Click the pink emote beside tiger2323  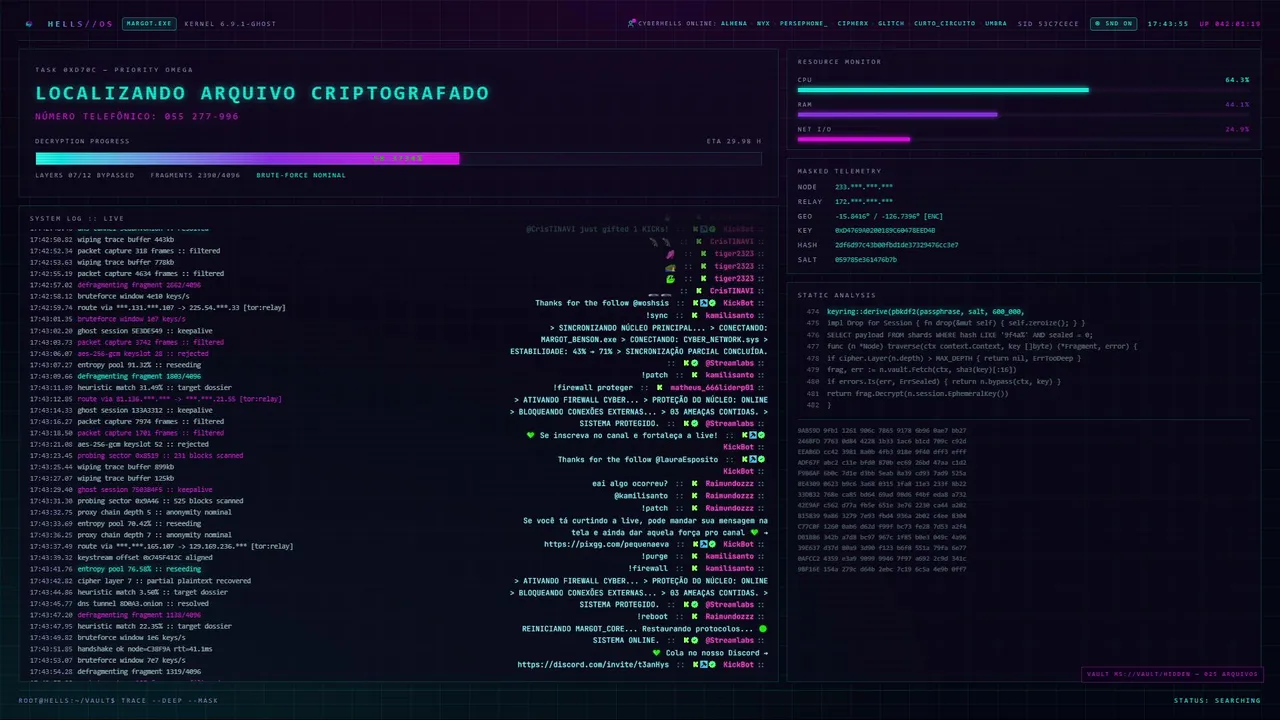click(x=670, y=254)
